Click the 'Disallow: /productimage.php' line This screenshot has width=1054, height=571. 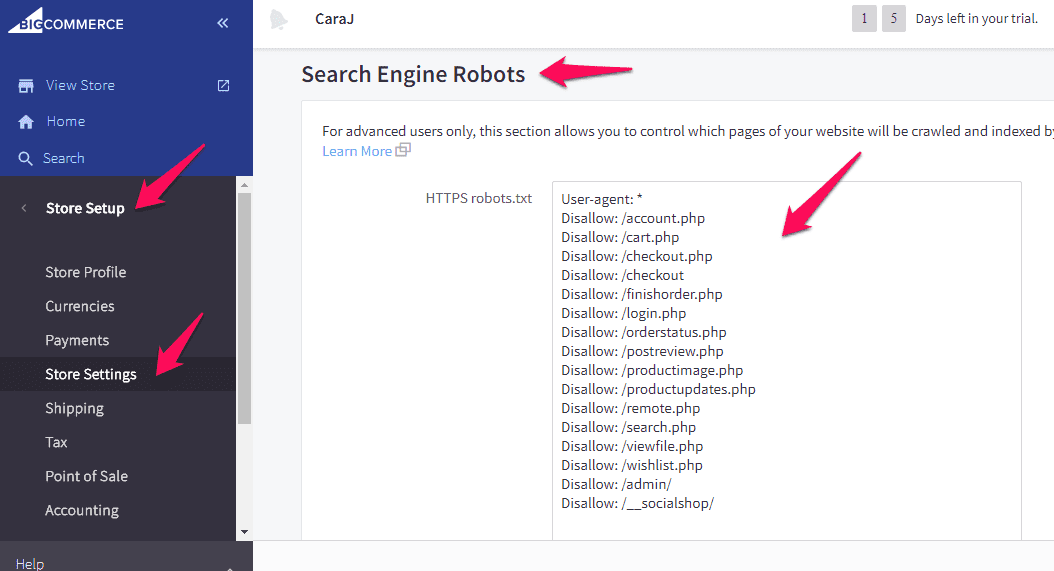pos(652,371)
